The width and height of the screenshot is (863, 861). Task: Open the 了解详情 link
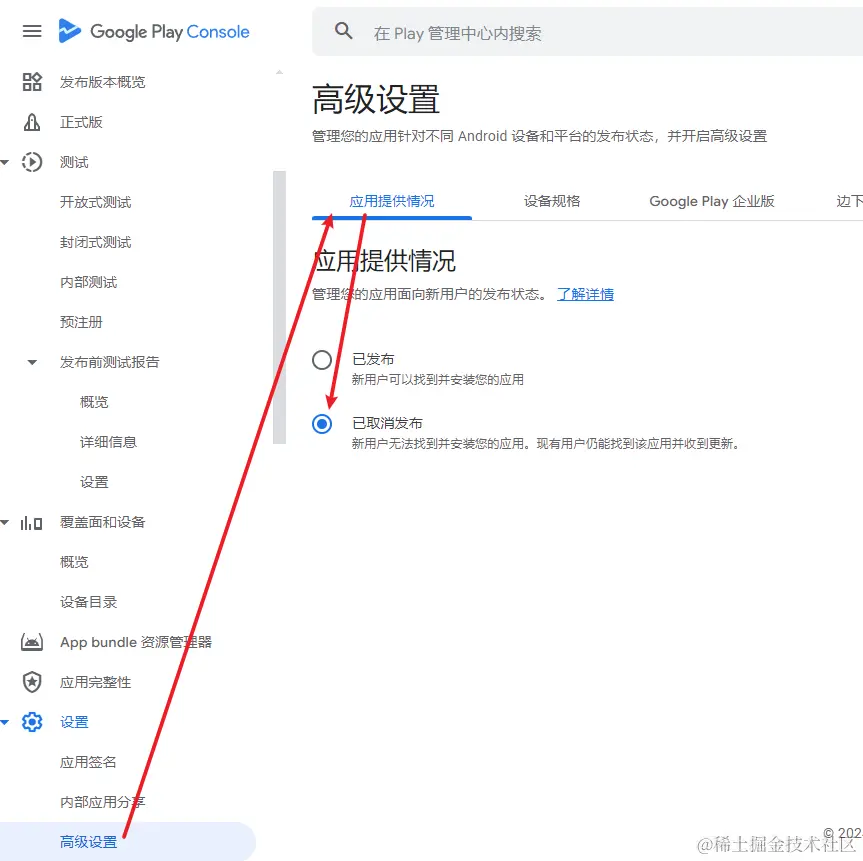pos(585,295)
